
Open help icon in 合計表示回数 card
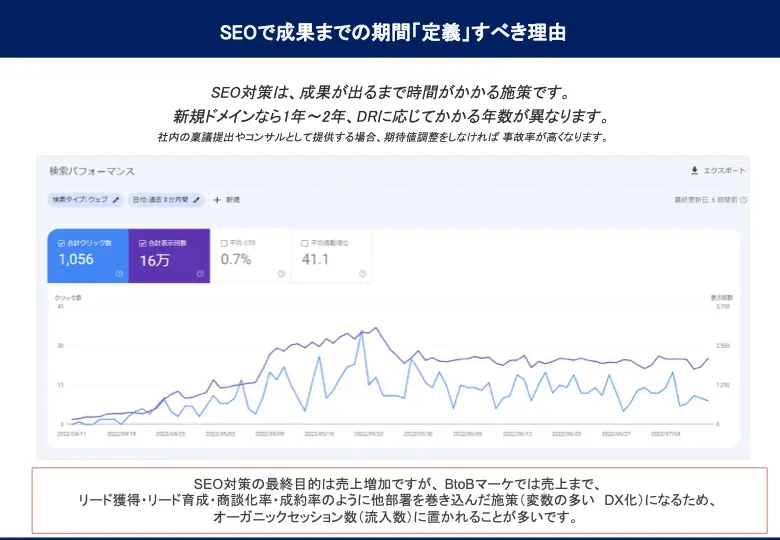[200, 273]
